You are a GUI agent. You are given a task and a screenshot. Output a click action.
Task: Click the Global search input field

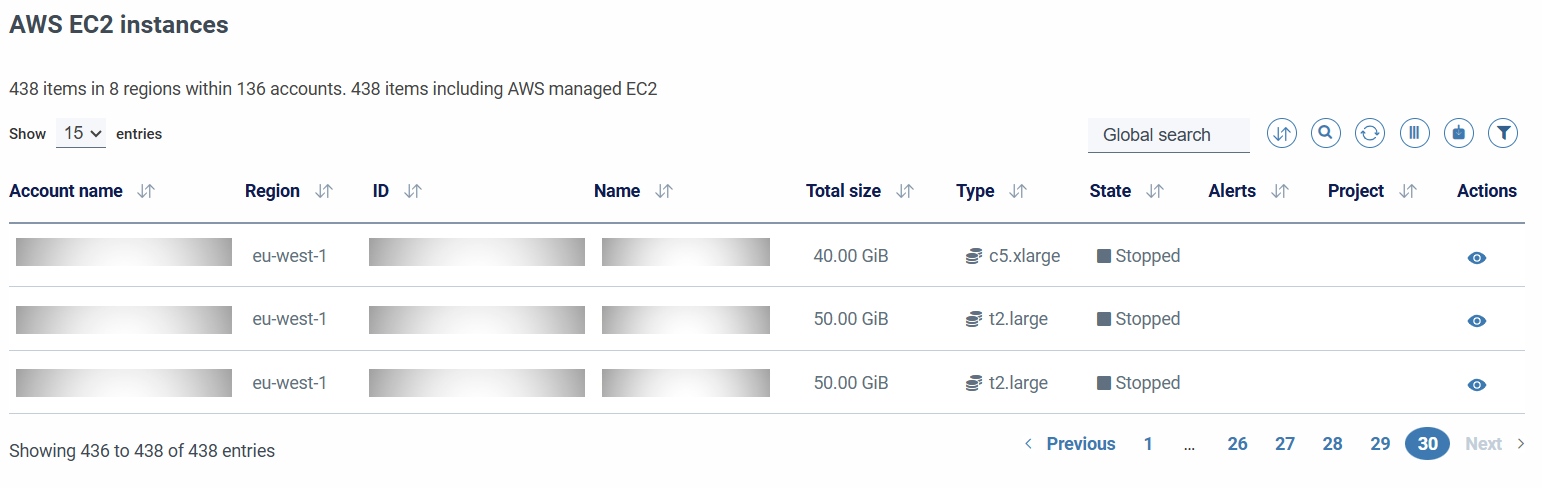pyautogui.click(x=1169, y=135)
